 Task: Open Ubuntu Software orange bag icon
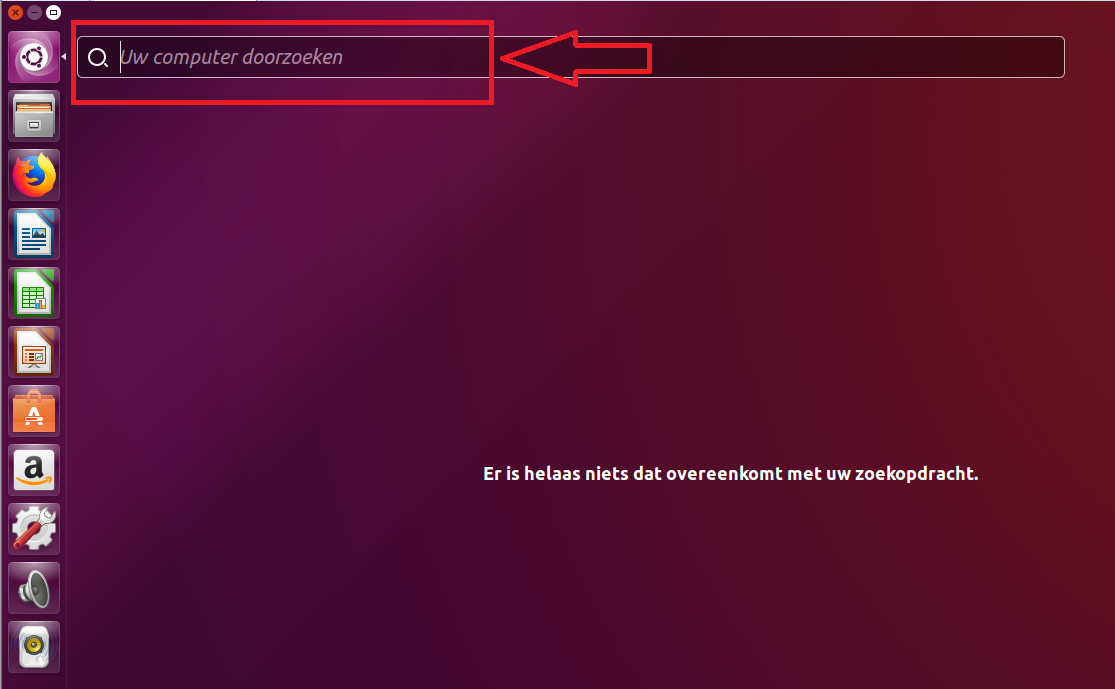(34, 411)
